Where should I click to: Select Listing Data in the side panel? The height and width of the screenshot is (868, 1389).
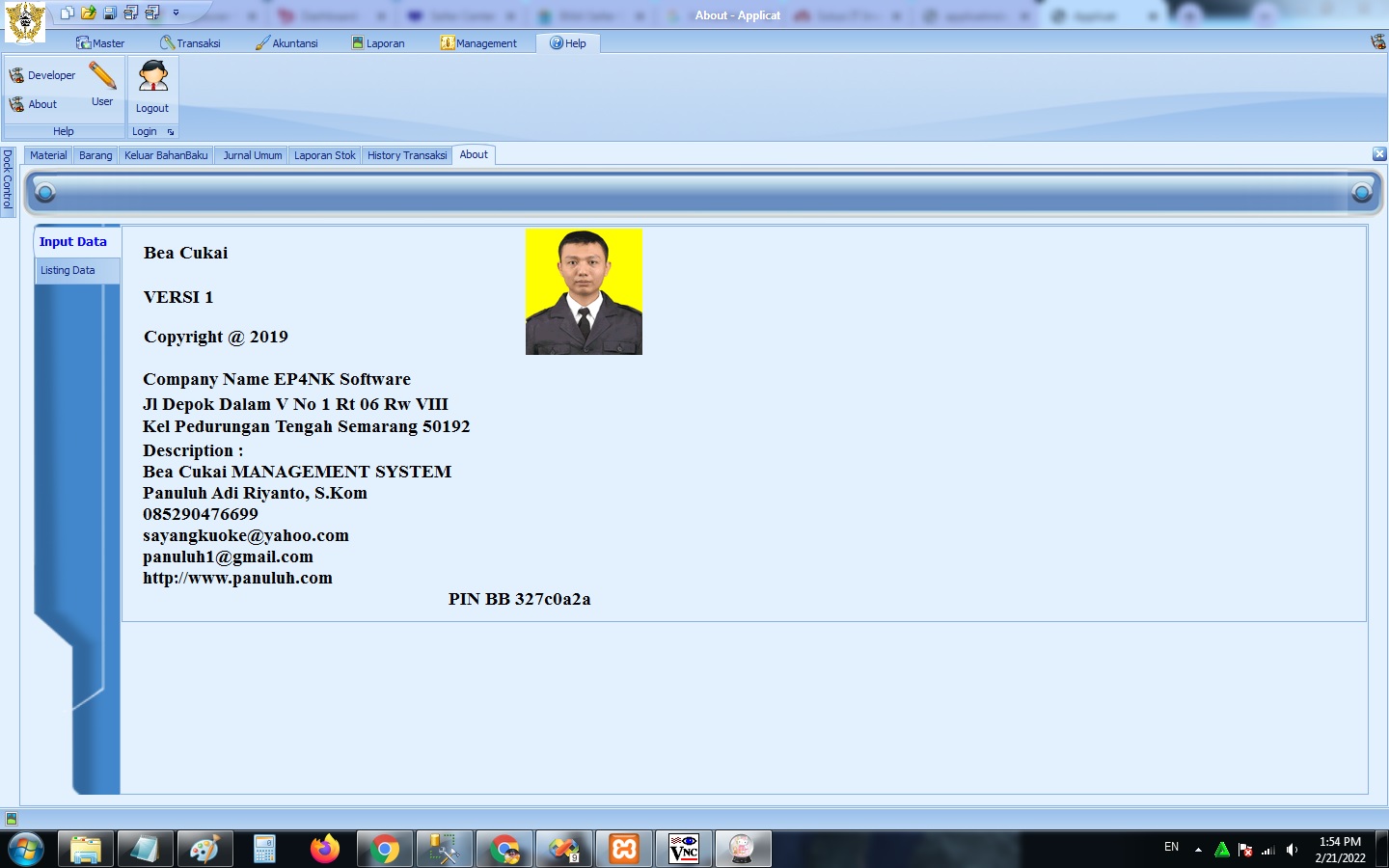click(68, 271)
